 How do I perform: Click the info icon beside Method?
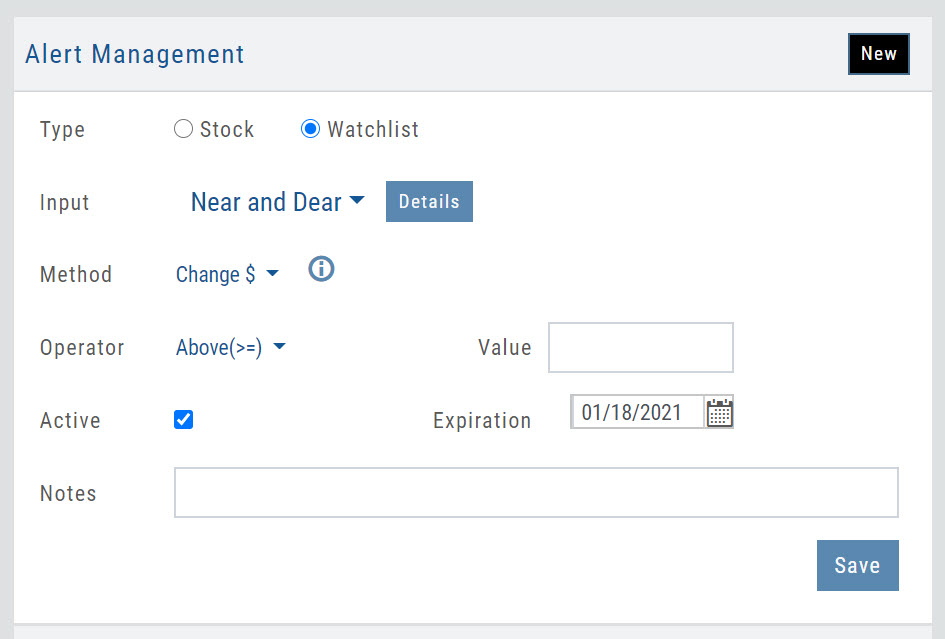click(x=321, y=270)
